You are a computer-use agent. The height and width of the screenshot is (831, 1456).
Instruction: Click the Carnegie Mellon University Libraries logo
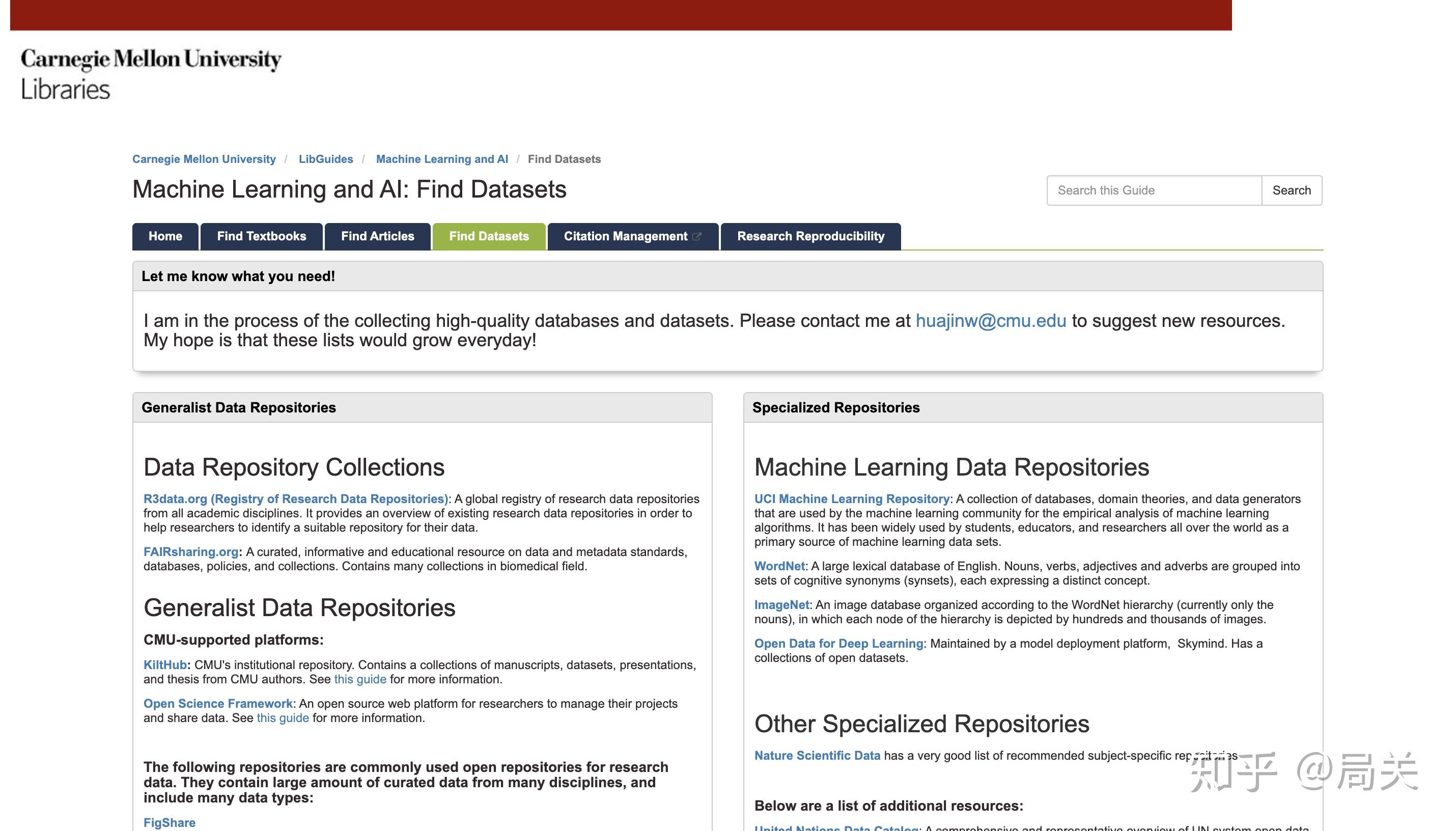[151, 74]
